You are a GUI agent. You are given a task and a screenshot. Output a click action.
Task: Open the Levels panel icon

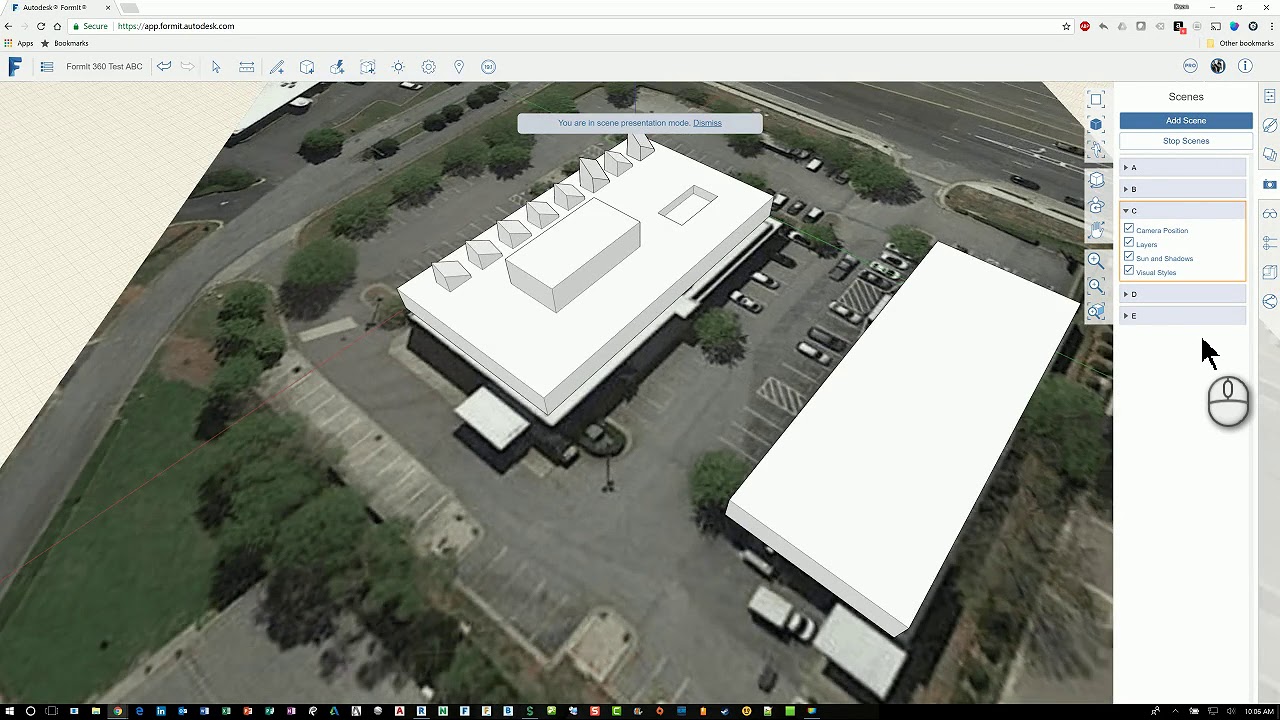[x=1269, y=243]
